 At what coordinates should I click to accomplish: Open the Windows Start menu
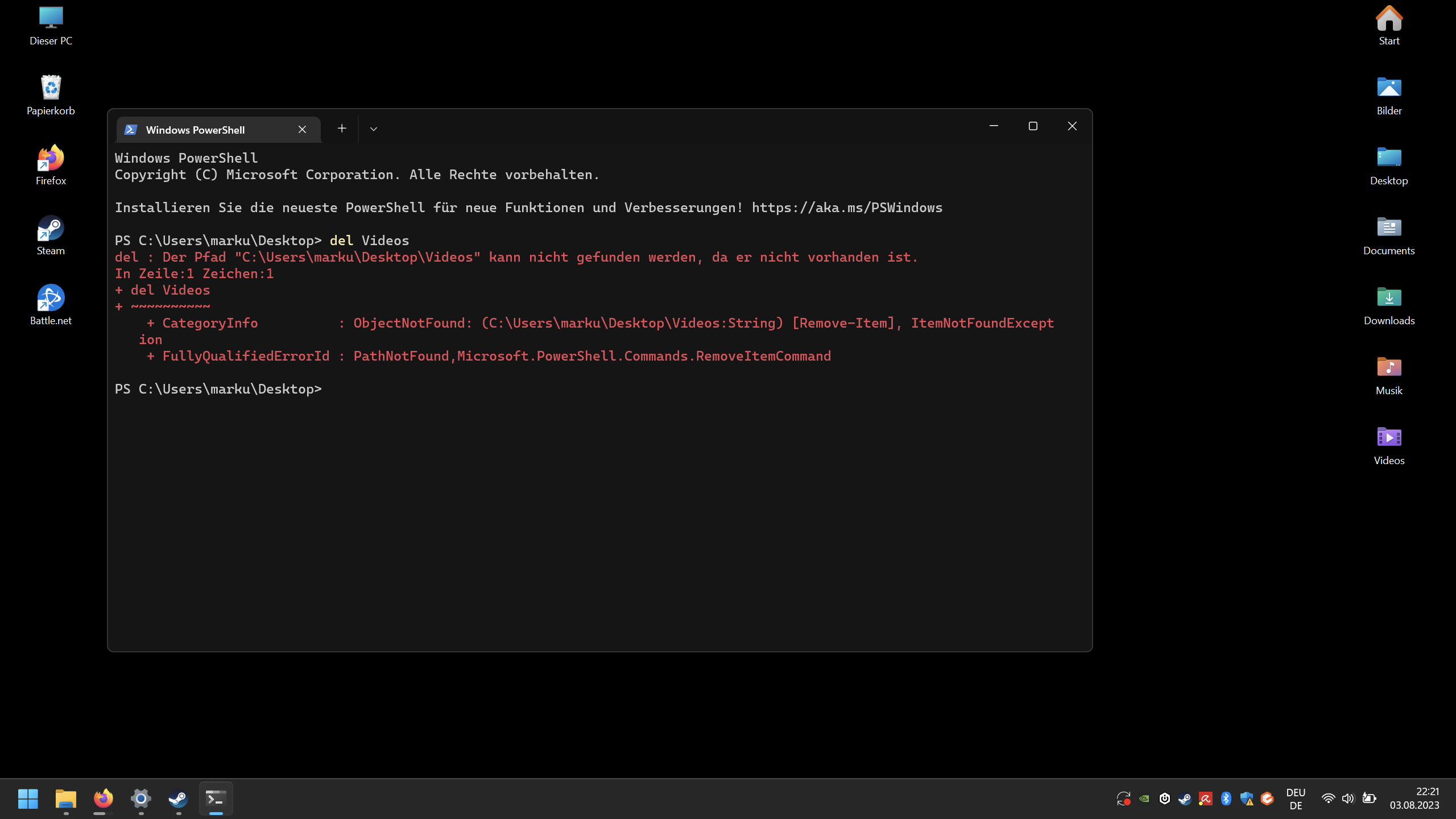click(x=28, y=799)
